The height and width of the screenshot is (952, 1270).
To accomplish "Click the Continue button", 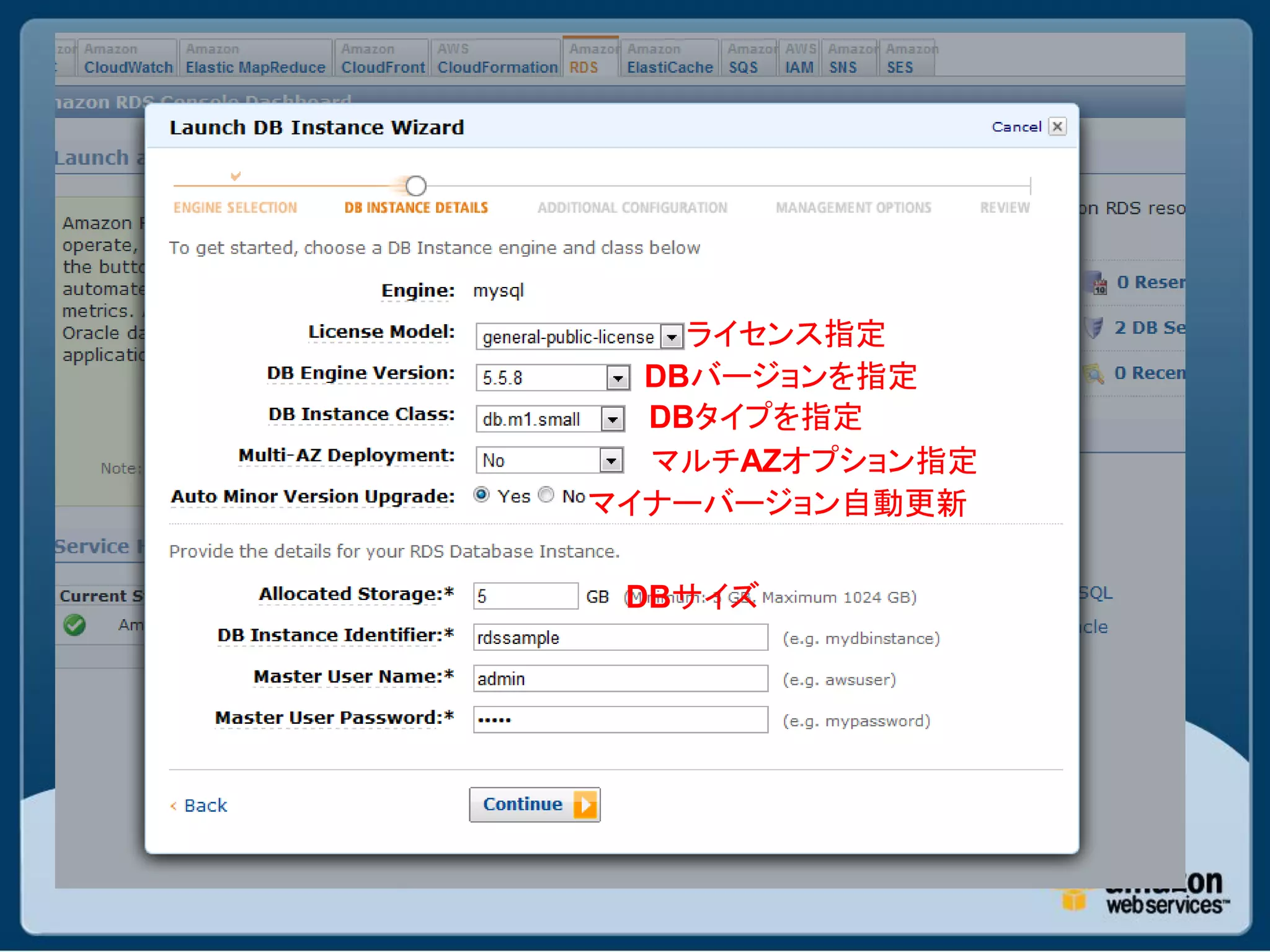I will click(x=535, y=804).
